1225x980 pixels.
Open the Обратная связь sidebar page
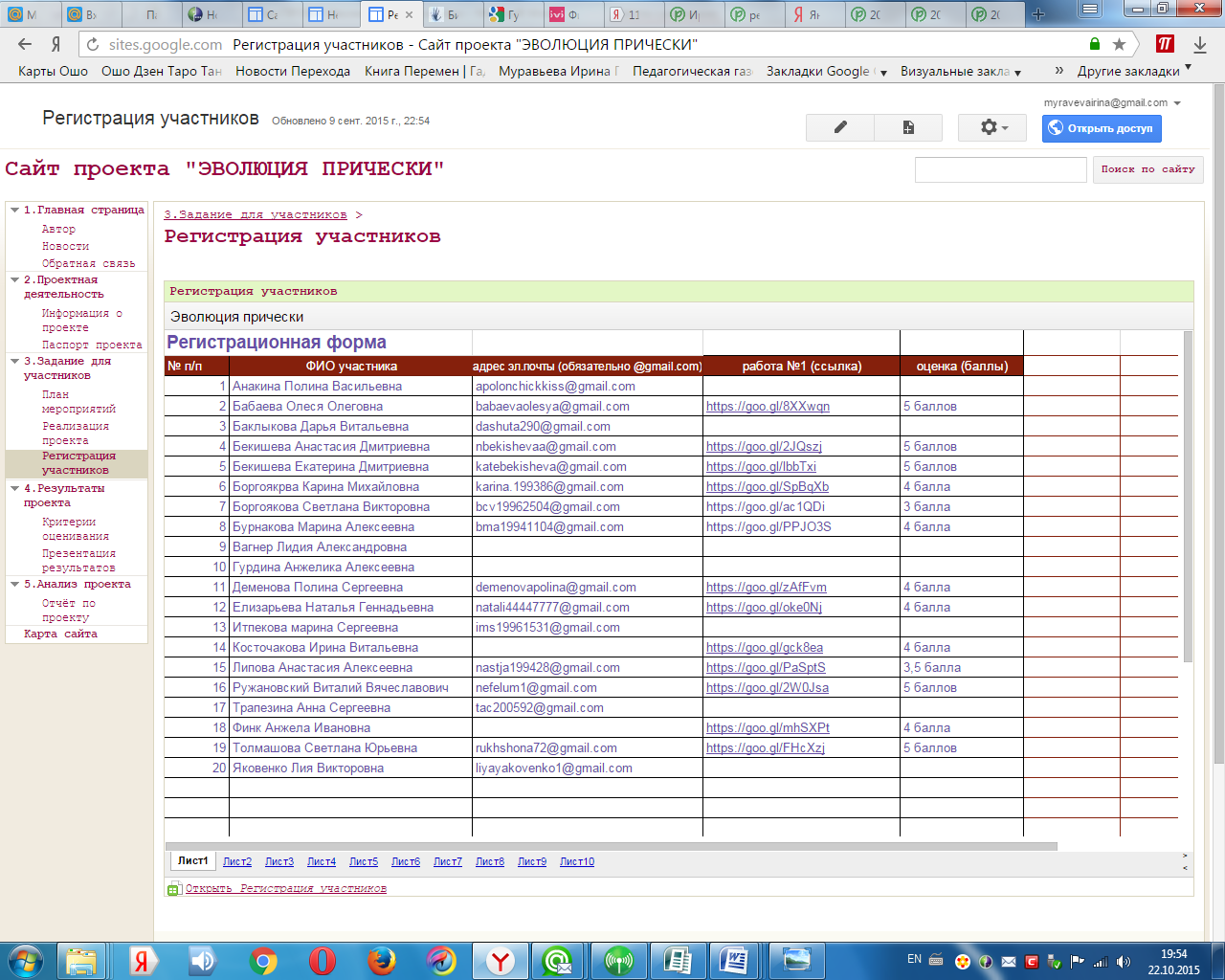click(89, 264)
